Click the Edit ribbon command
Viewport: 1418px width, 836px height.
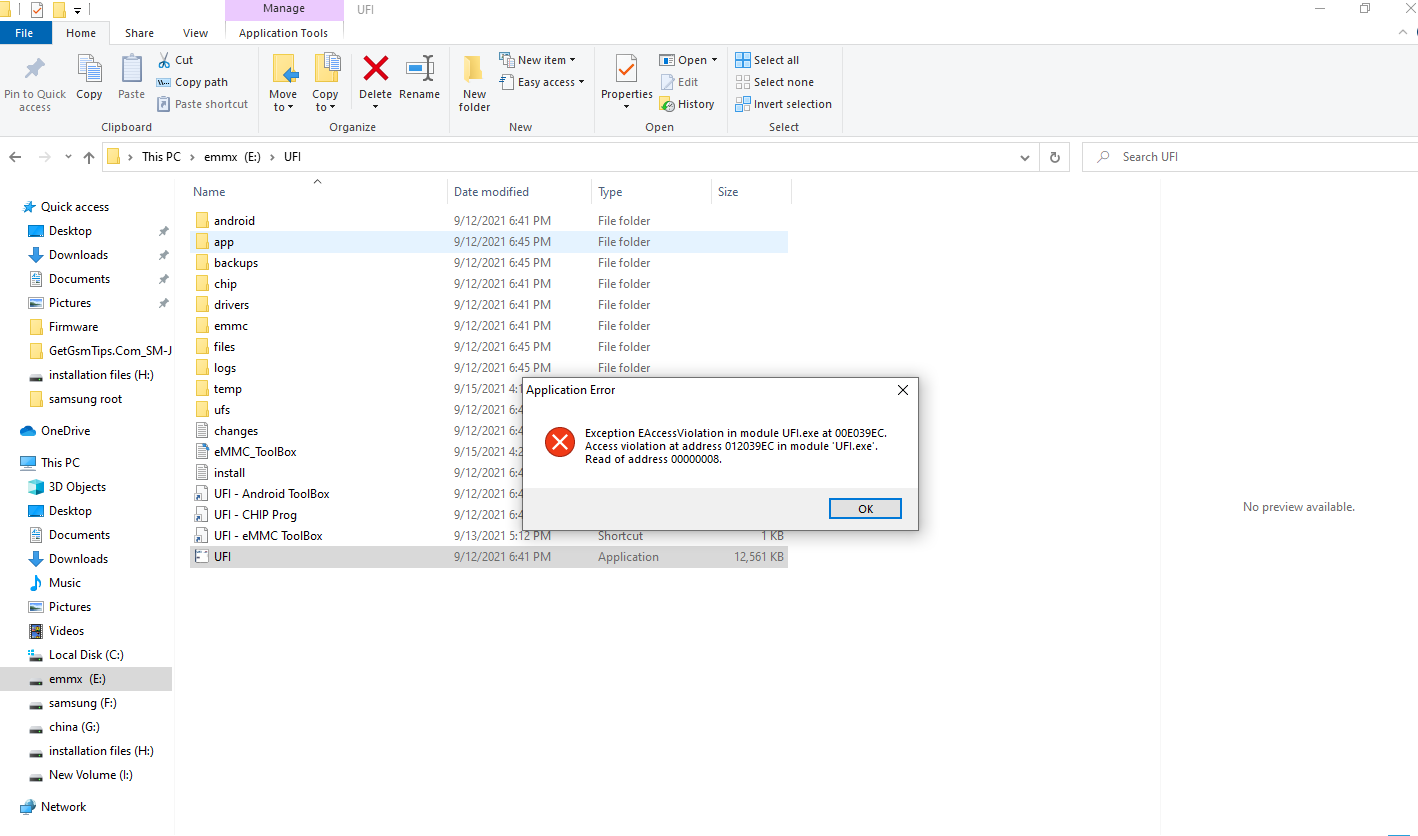pyautogui.click(x=679, y=82)
